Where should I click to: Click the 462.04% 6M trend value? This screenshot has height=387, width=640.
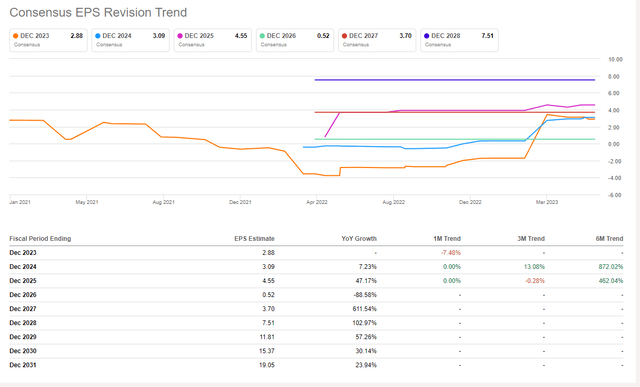coord(611,281)
